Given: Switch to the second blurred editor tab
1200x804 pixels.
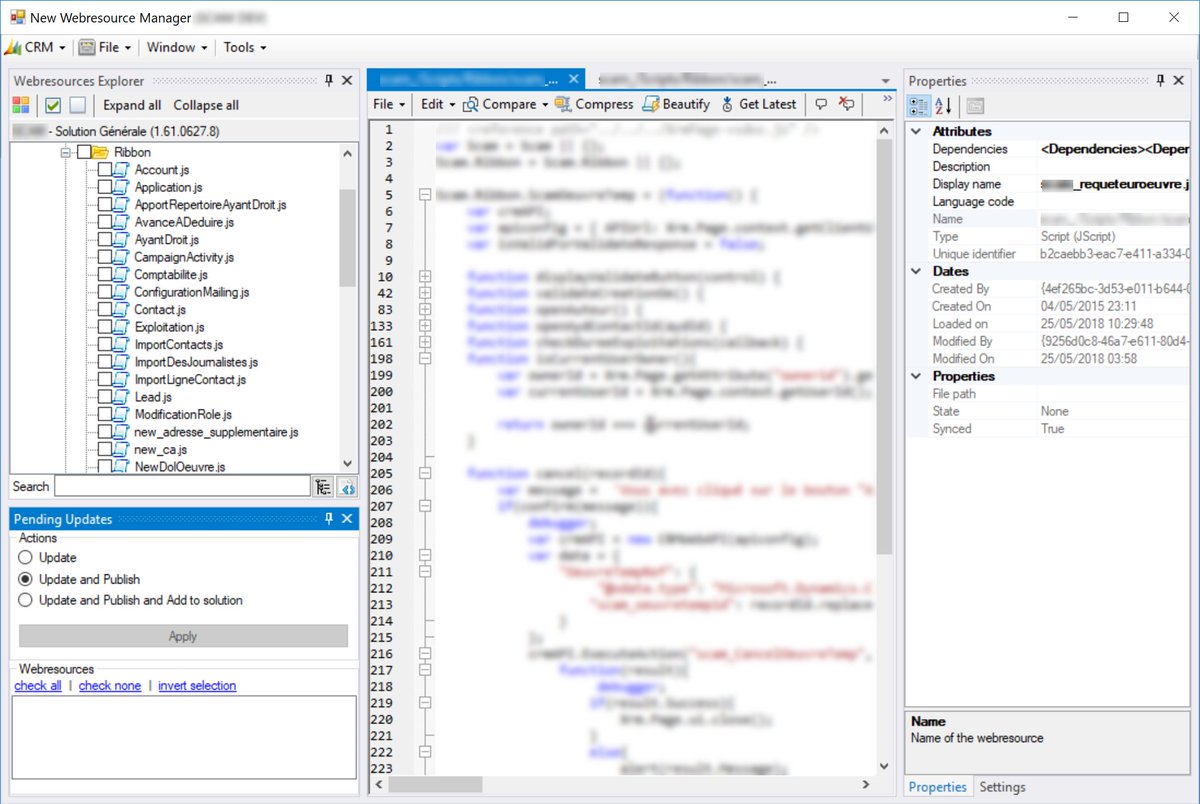Looking at the screenshot, I should point(687,79).
